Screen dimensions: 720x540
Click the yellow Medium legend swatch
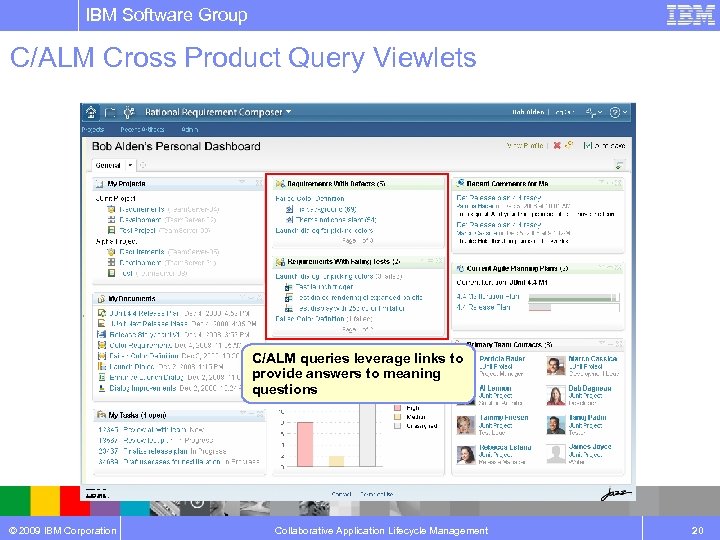click(398, 417)
